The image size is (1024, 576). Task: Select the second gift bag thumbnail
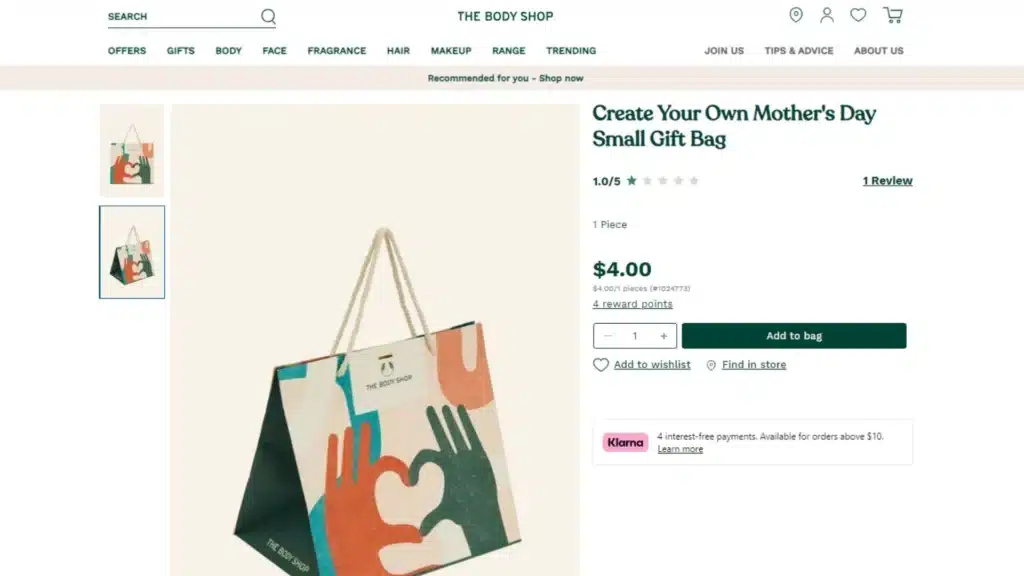pos(131,252)
